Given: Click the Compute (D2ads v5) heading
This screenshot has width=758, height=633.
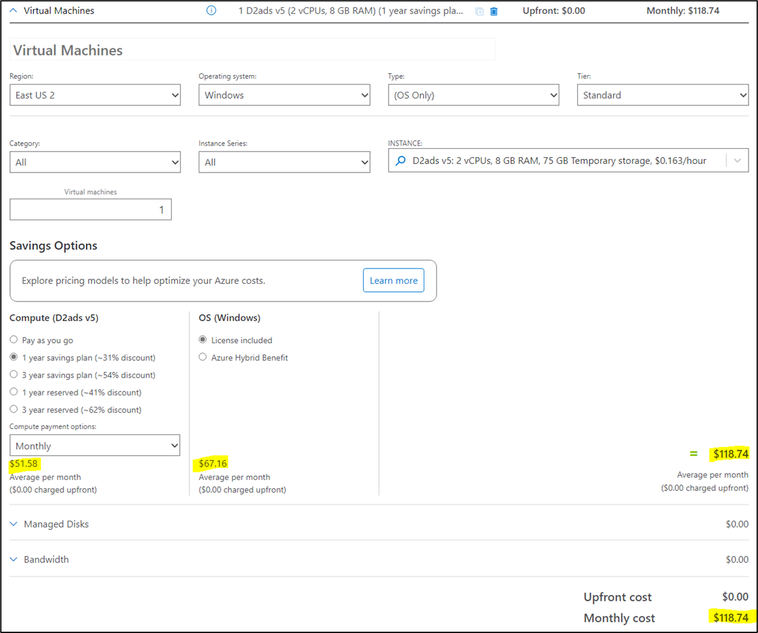Looking at the screenshot, I should (54, 318).
